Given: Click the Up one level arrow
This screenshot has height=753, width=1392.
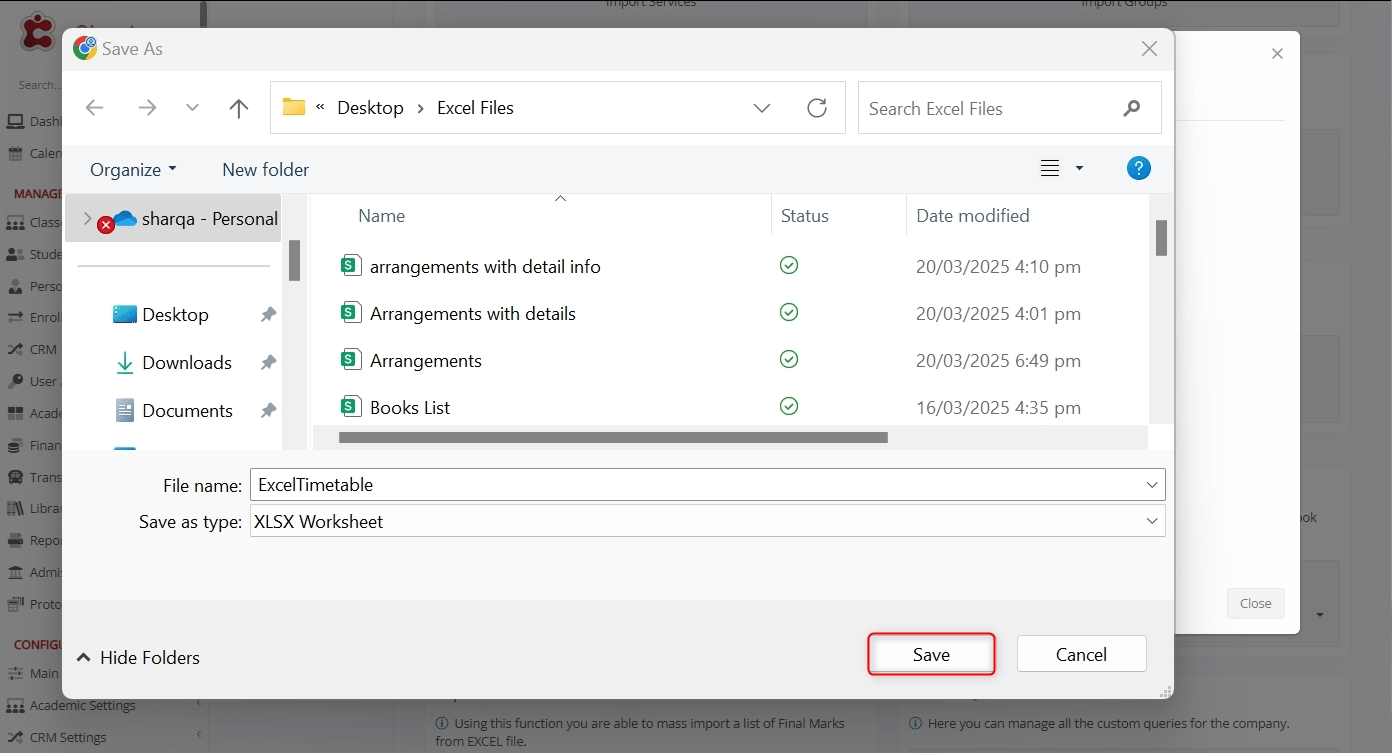Looking at the screenshot, I should point(238,108).
